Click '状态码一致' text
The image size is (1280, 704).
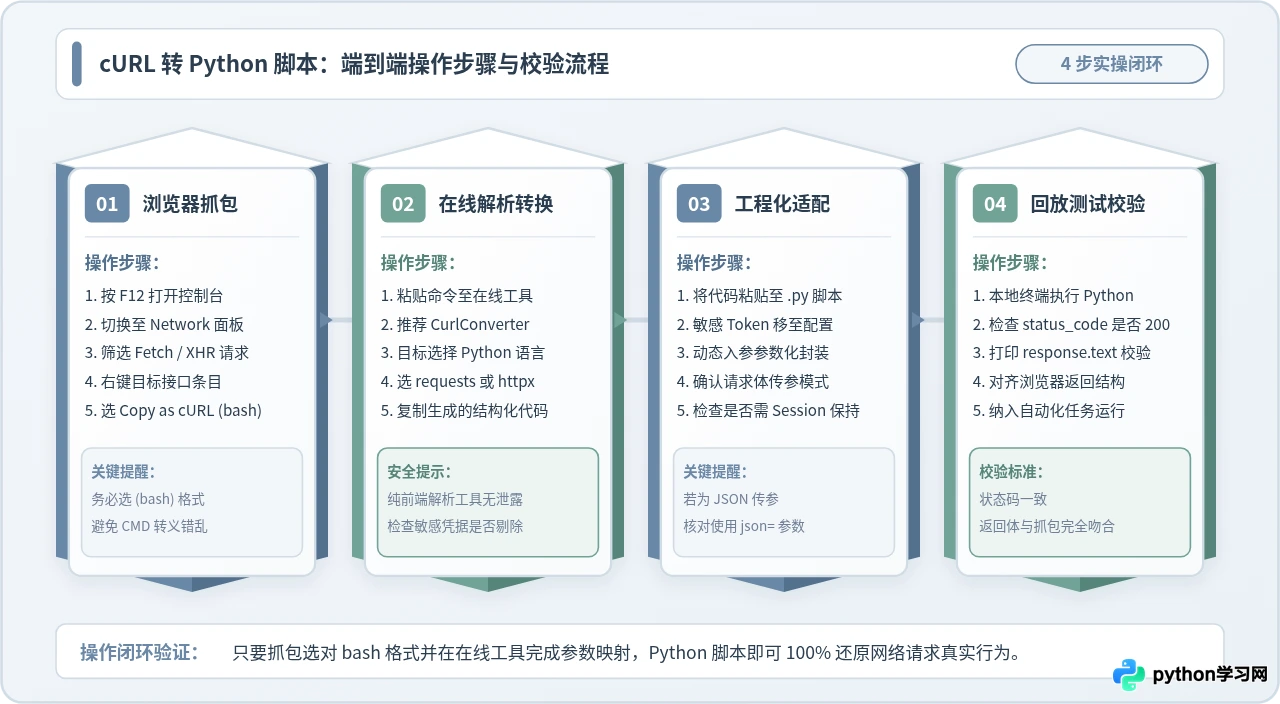[1013, 499]
